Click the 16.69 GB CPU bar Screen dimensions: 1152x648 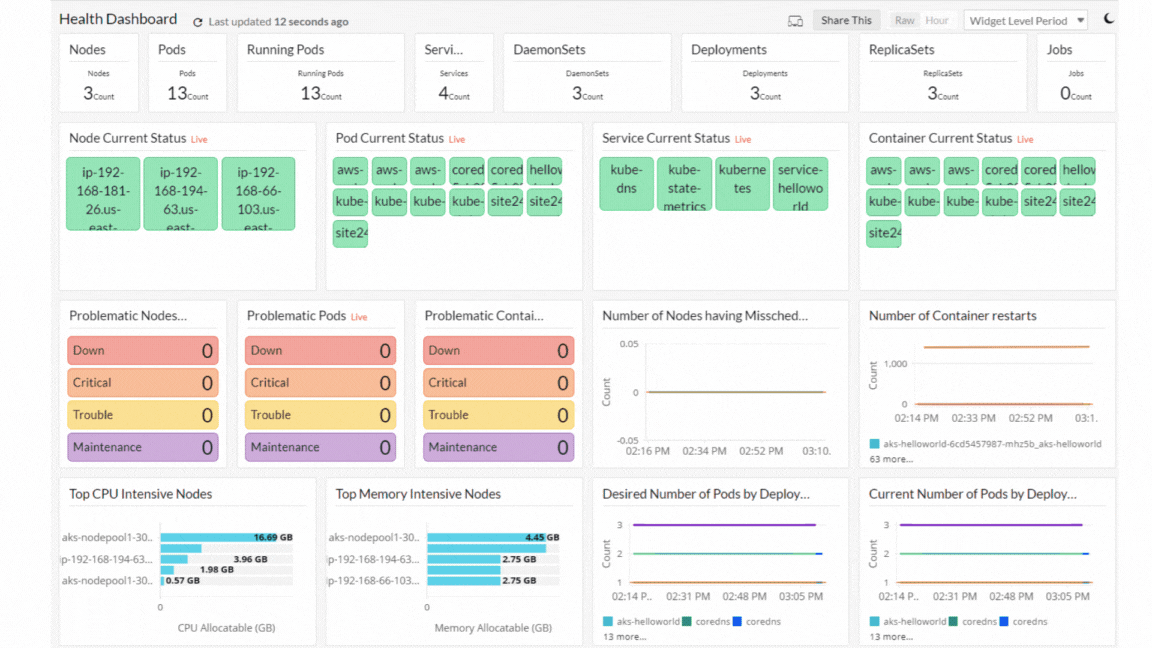(x=217, y=538)
